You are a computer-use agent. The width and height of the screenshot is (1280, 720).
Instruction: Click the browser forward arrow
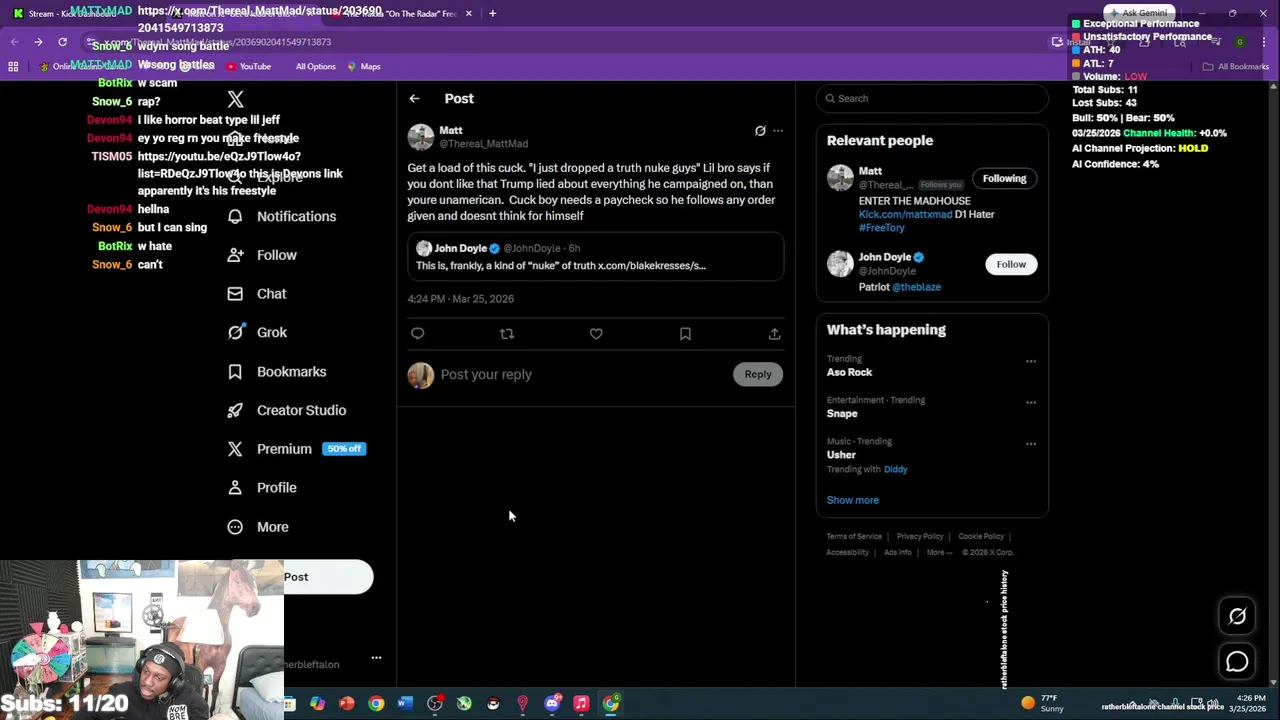point(38,42)
